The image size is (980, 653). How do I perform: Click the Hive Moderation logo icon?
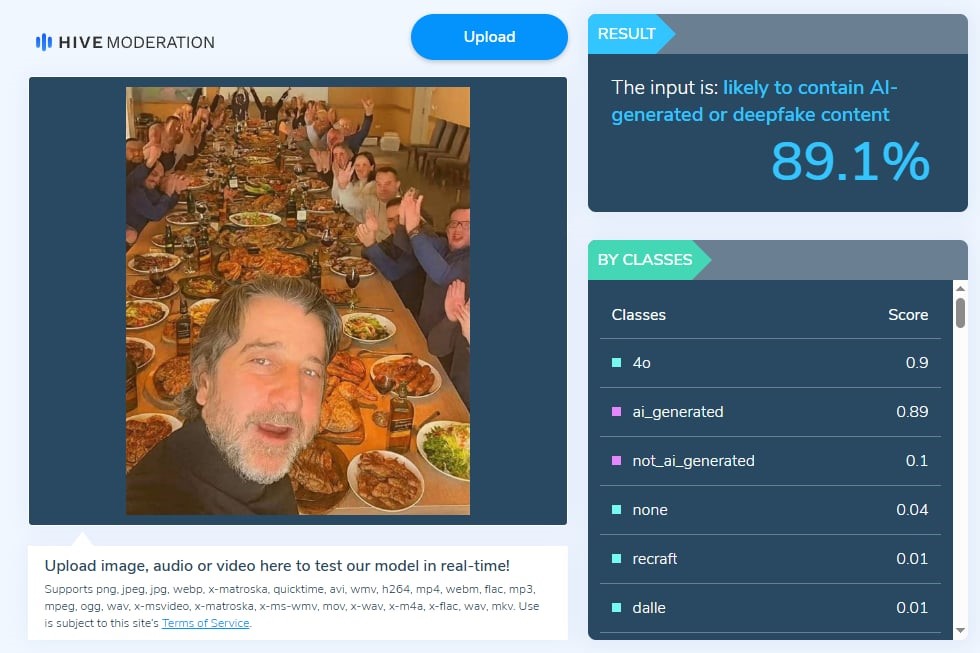click(43, 42)
